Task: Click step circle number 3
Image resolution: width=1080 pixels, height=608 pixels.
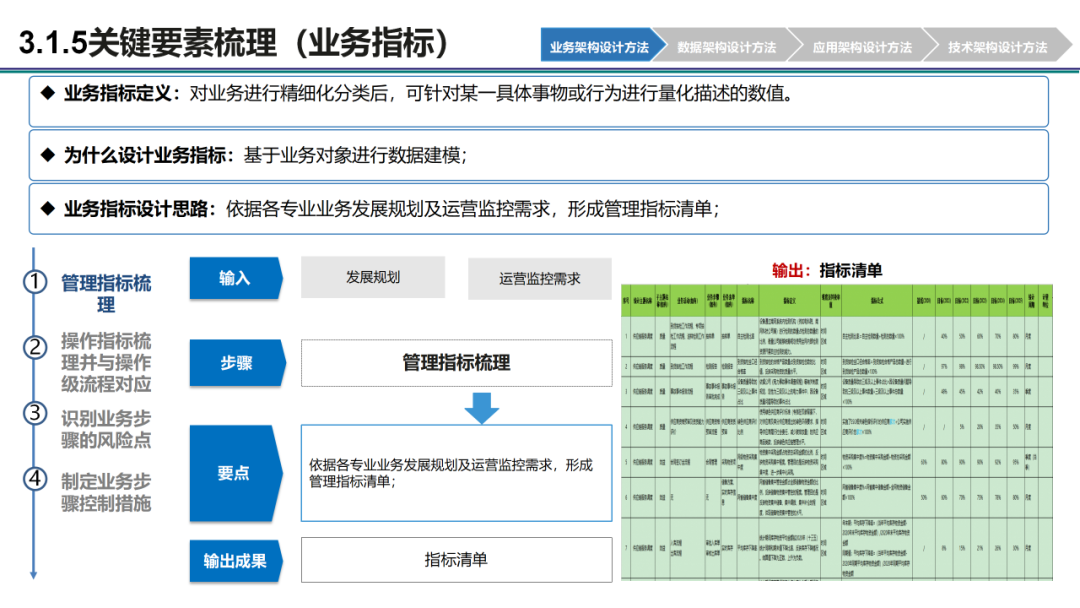Action: coord(34,413)
